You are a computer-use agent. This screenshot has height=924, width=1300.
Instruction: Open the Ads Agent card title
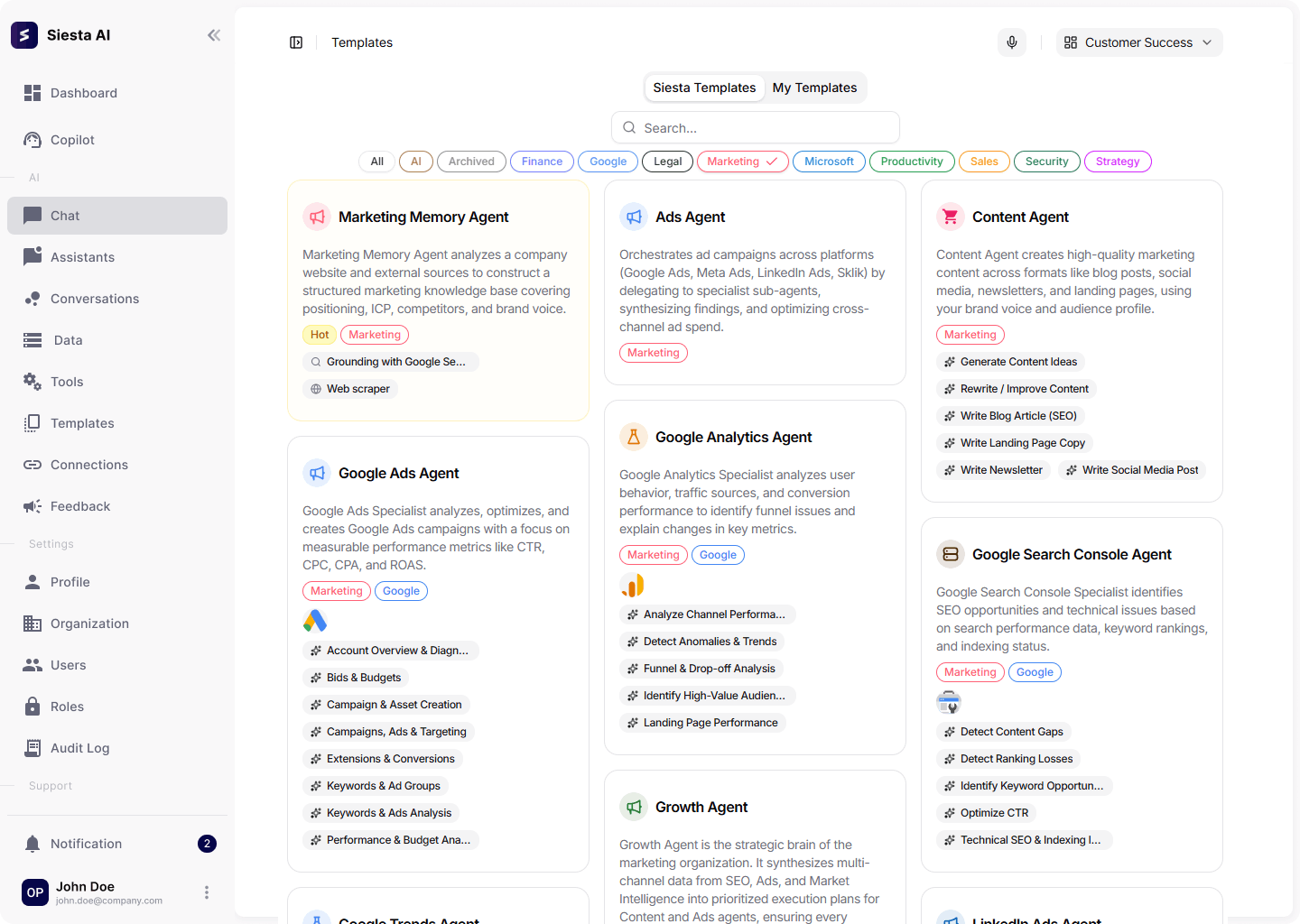[690, 217]
